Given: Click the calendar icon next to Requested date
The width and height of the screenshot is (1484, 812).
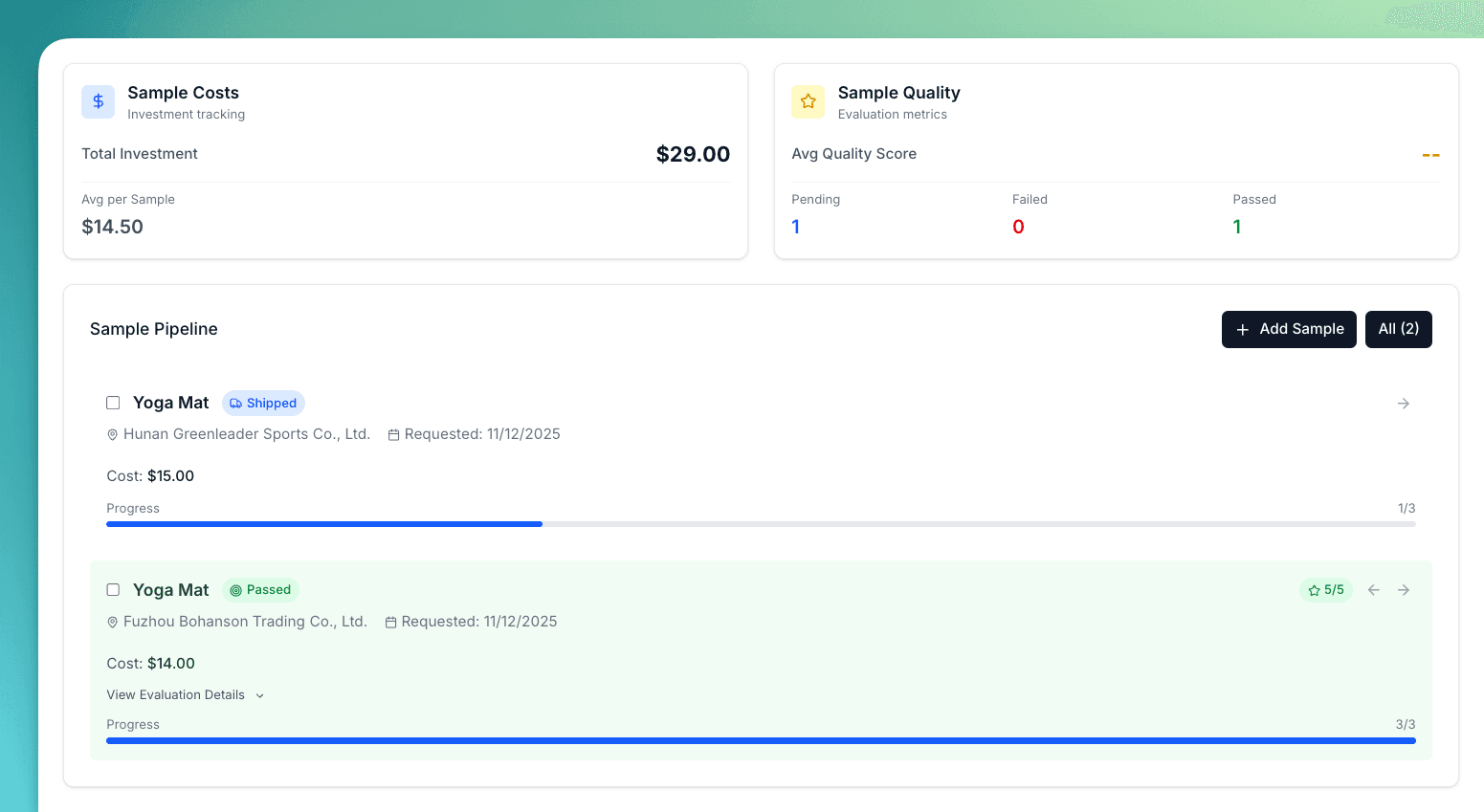Looking at the screenshot, I should [x=392, y=434].
